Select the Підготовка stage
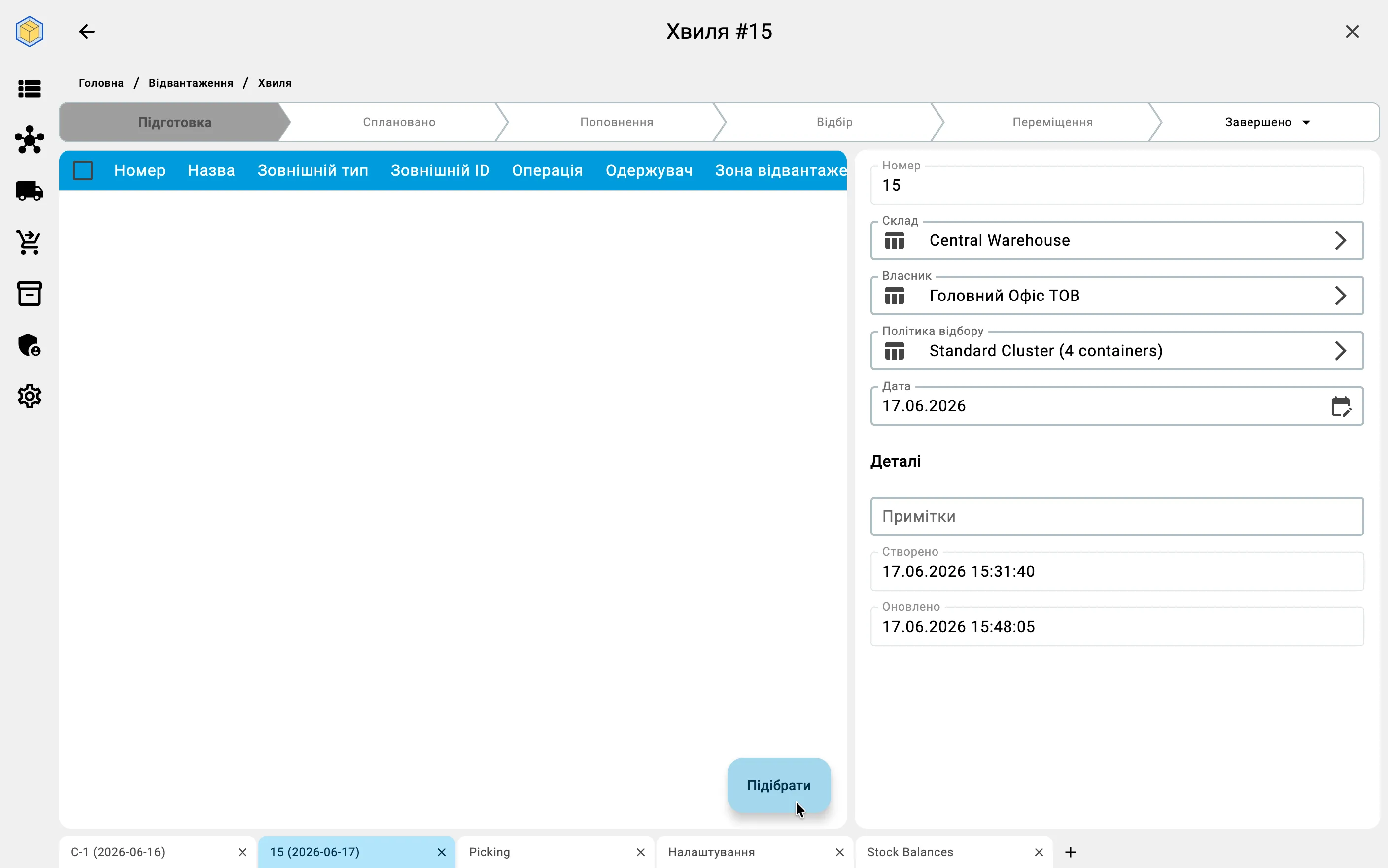Screen dimensions: 1388x868 point(174,122)
